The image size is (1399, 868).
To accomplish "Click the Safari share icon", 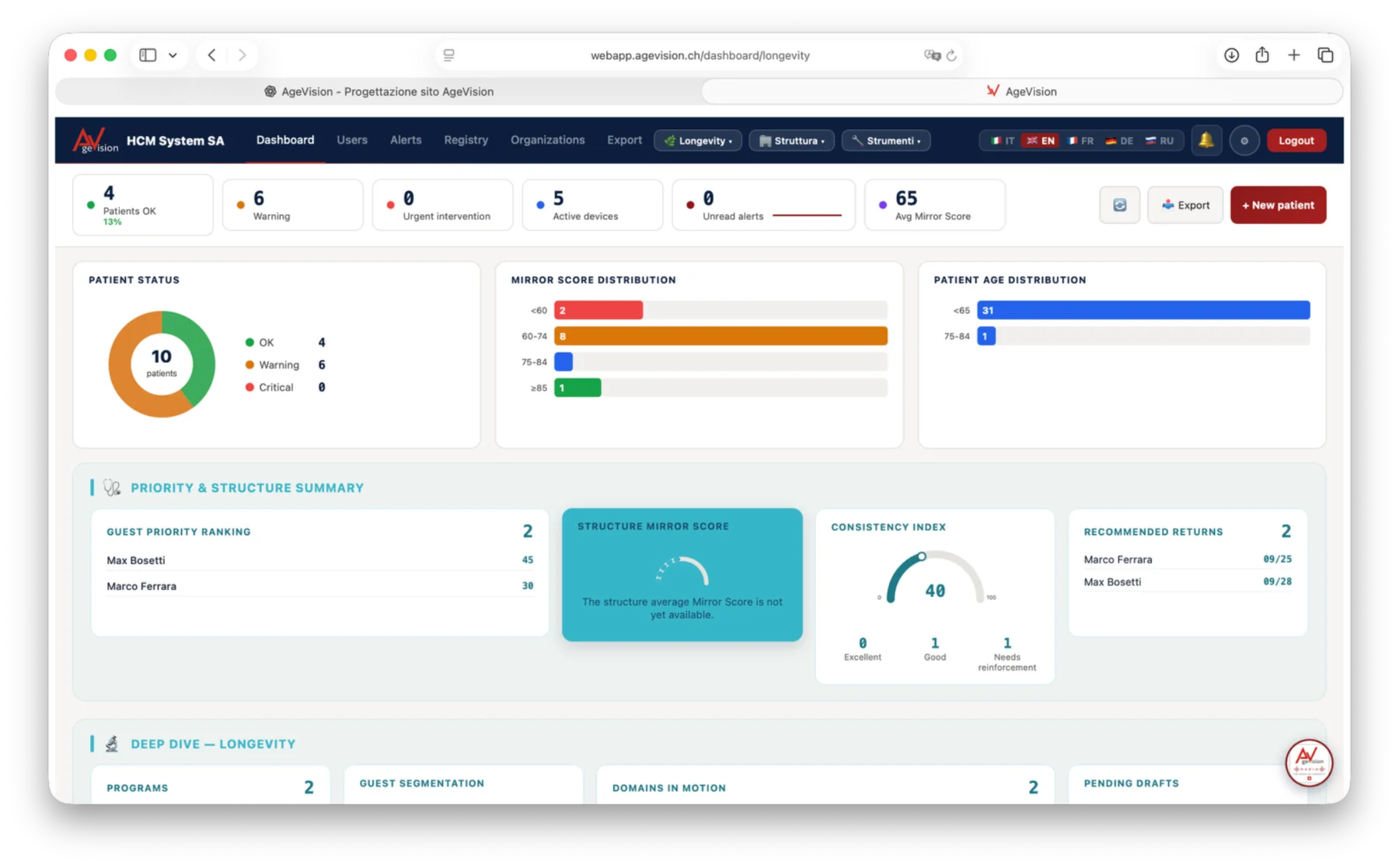I will click(x=1262, y=55).
